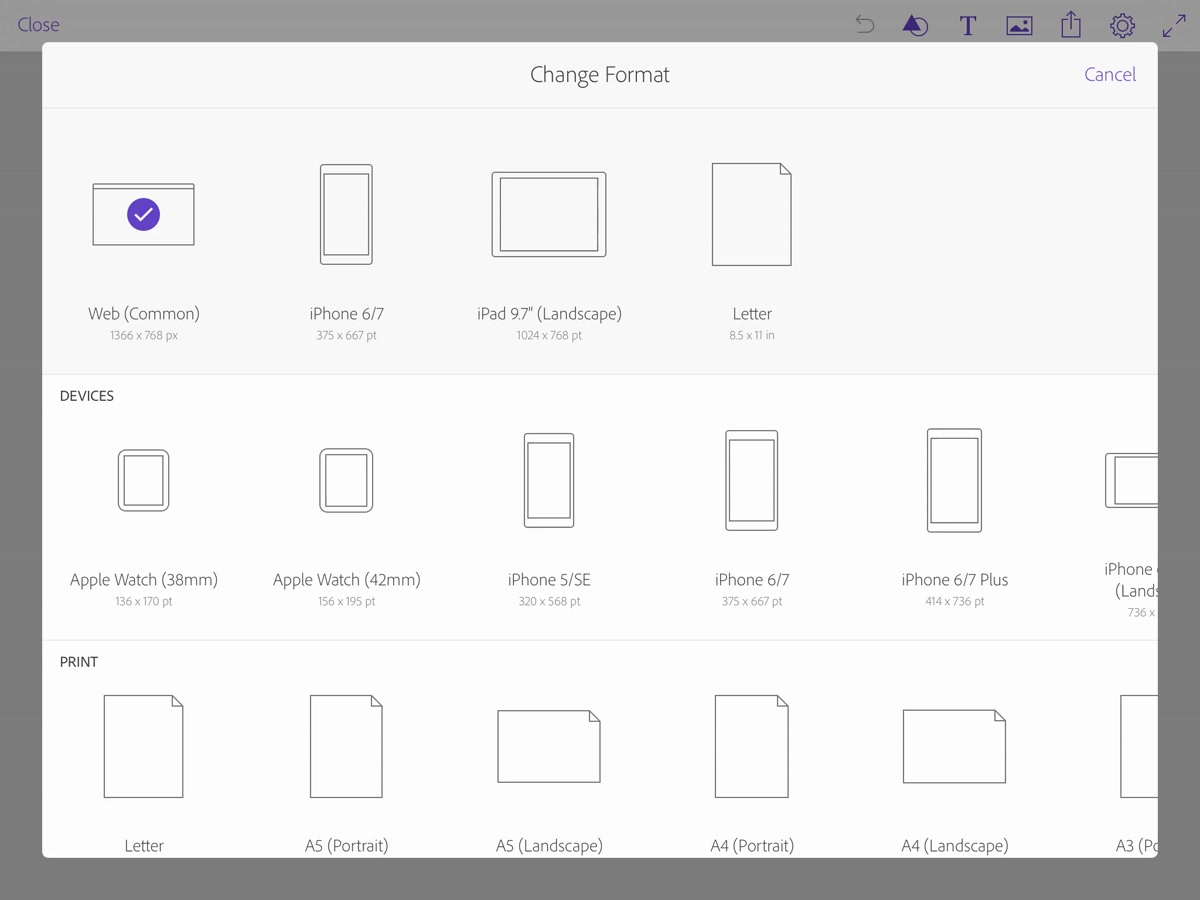
Task: Select iPhone 6/7 Plus device icon
Action: pyautogui.click(x=954, y=480)
